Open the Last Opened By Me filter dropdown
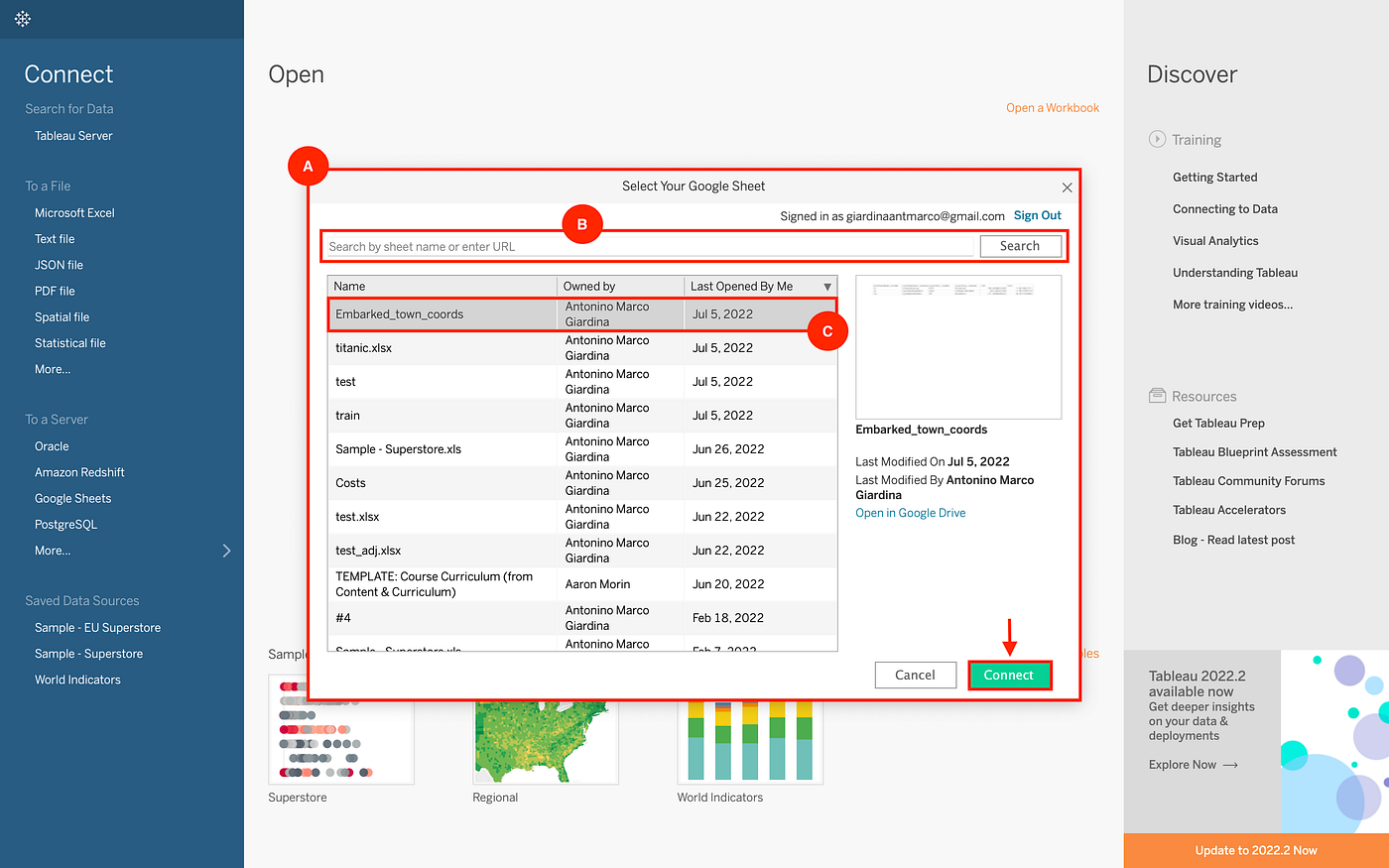Screen dimensions: 1389x868 [828, 286]
